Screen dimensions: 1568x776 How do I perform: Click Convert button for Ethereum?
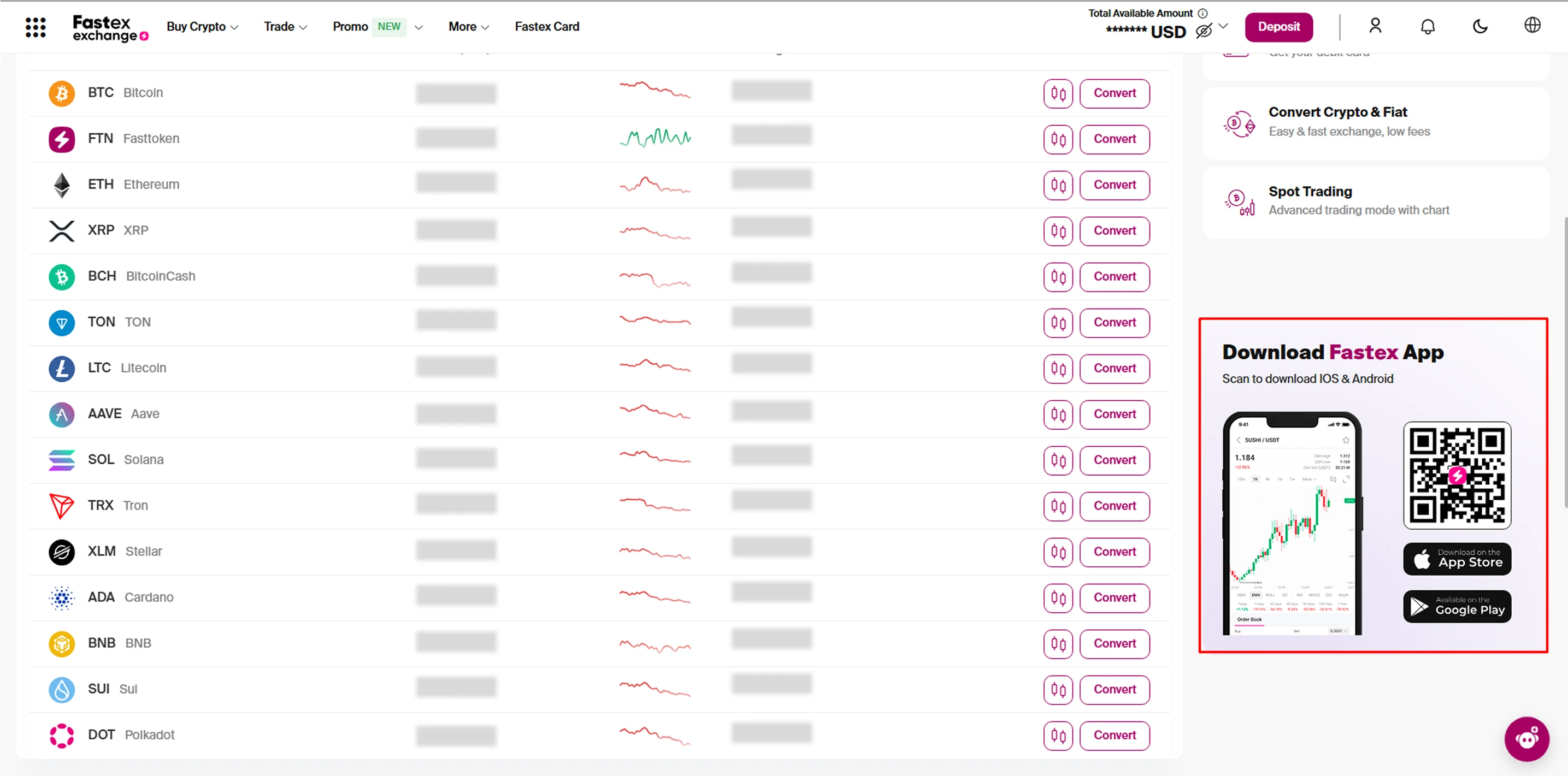(x=1114, y=185)
